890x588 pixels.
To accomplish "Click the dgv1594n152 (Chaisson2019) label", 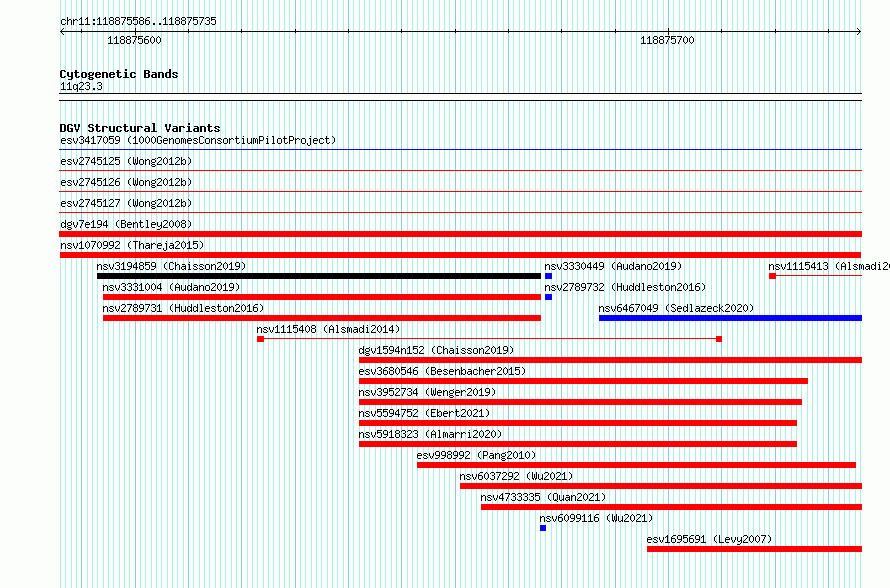I will point(436,350).
